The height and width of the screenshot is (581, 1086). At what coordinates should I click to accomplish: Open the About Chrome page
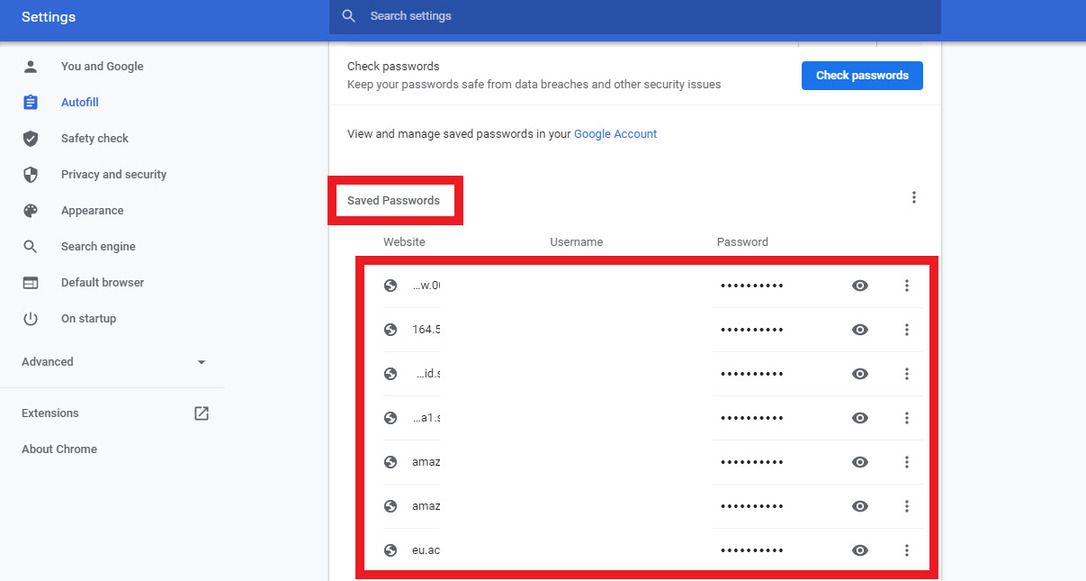tap(59, 449)
